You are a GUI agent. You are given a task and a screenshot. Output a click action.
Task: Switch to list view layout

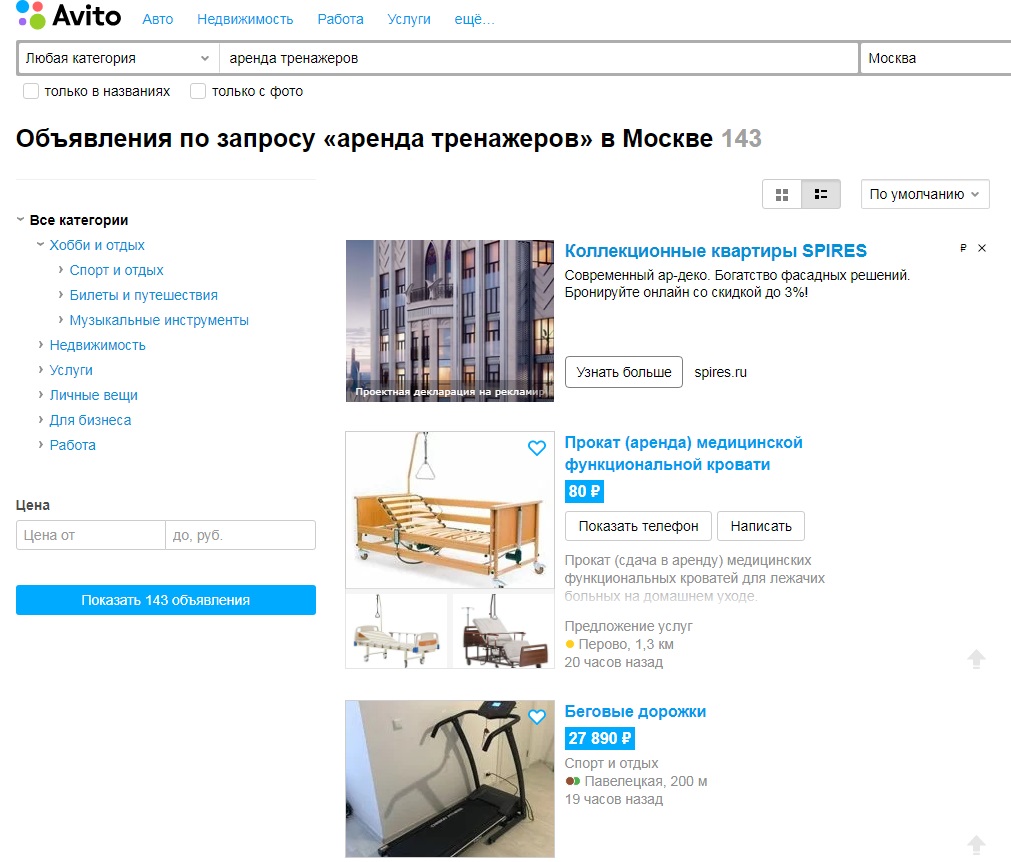[x=821, y=194]
